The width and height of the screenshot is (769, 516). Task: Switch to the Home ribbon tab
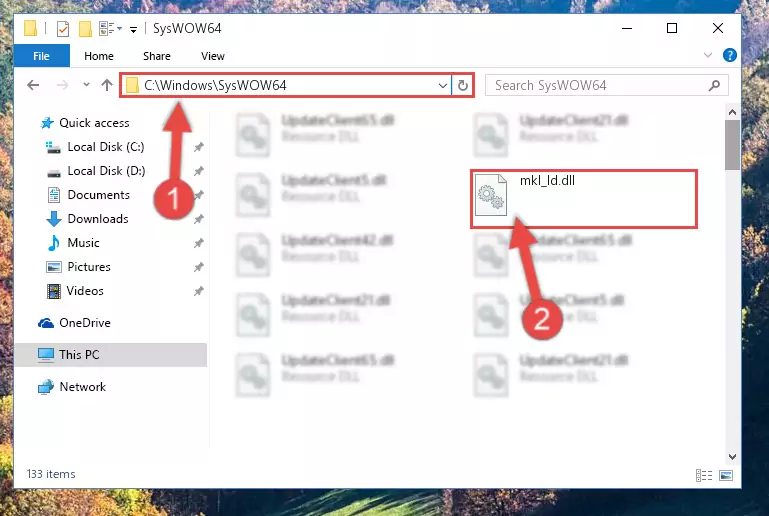click(x=99, y=56)
